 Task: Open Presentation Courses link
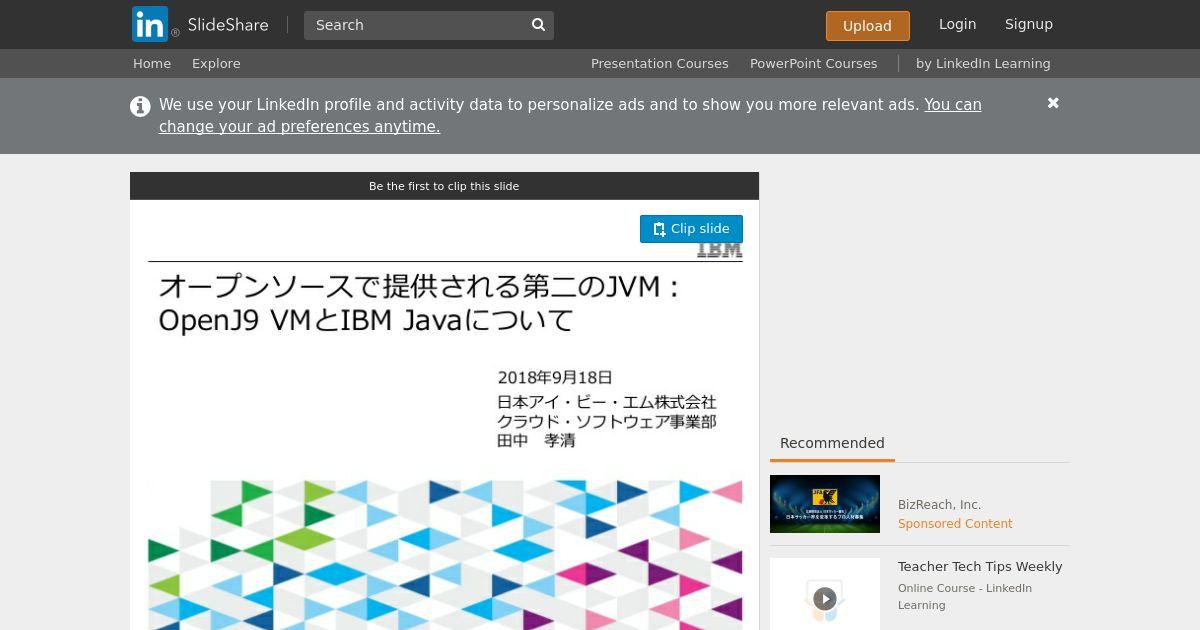point(660,63)
